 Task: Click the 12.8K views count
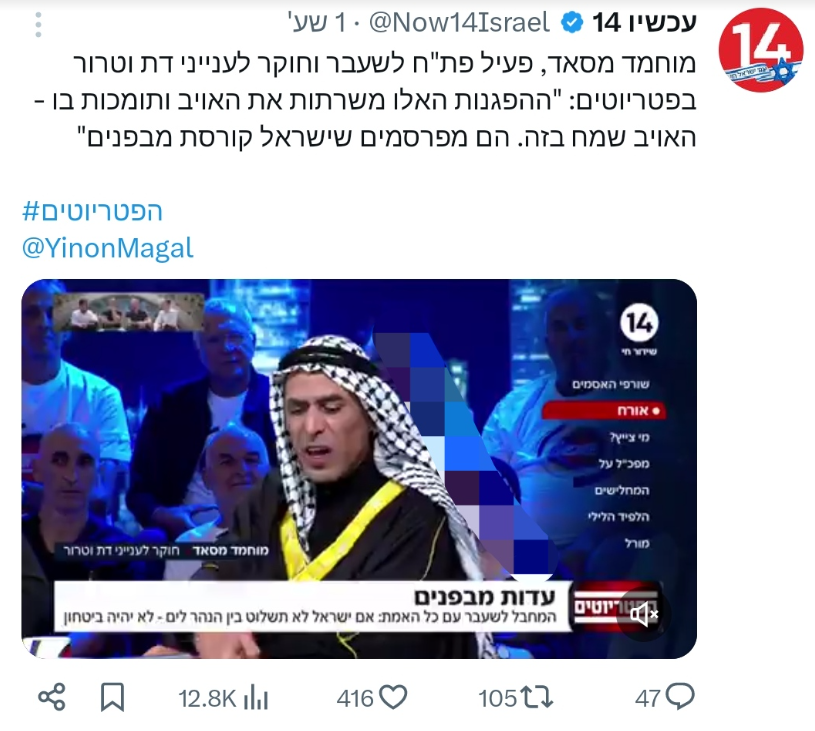pyautogui.click(x=207, y=699)
